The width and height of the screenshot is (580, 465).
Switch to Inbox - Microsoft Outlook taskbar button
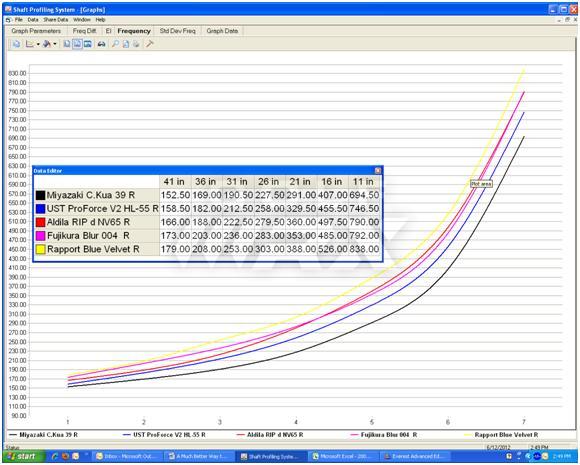[127, 456]
